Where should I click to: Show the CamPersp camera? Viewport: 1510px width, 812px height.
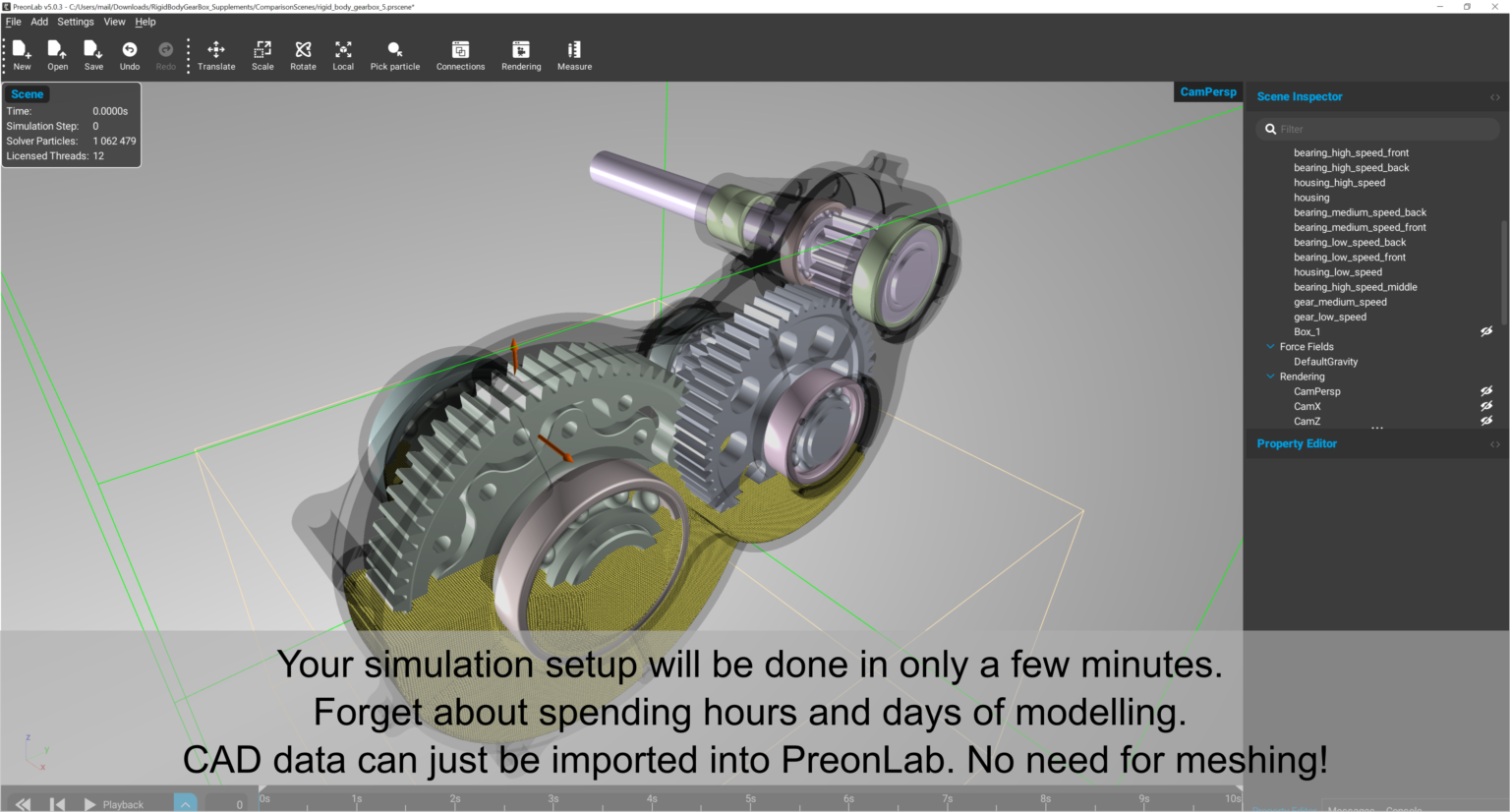1485,390
